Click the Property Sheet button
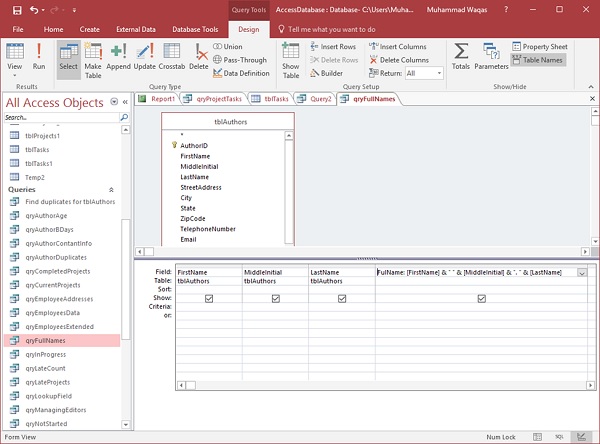Image resolution: width=600 pixels, height=444 pixels. [540, 46]
